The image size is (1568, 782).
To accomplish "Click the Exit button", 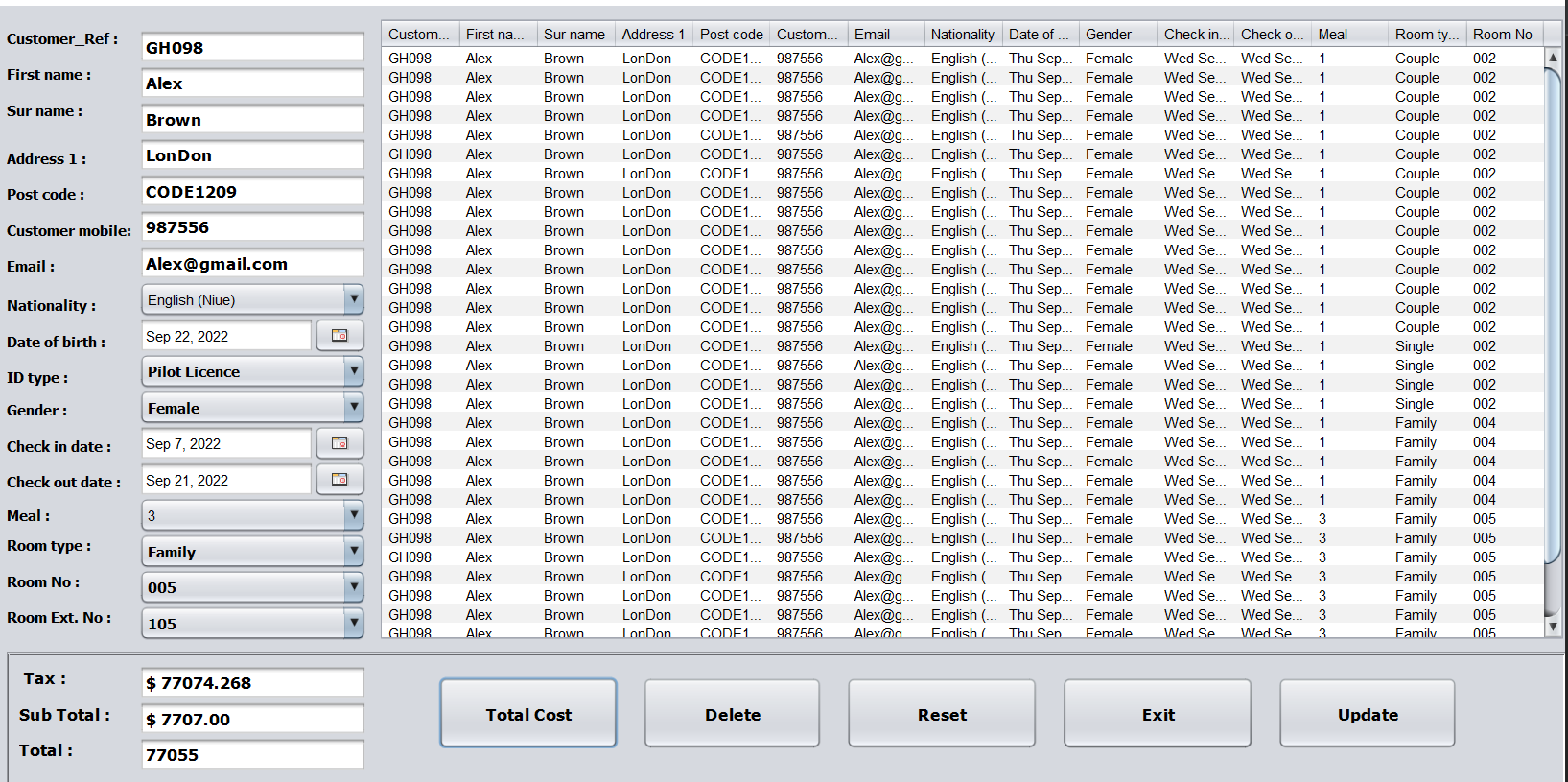I will point(1158,713).
